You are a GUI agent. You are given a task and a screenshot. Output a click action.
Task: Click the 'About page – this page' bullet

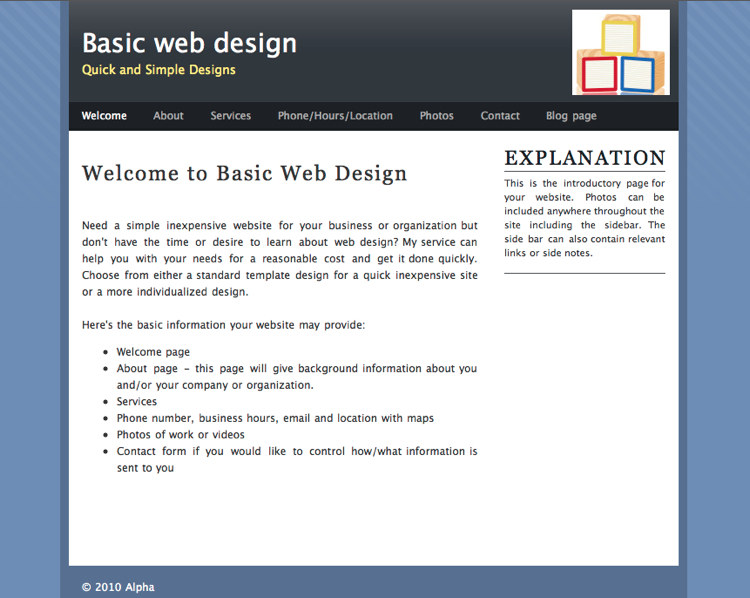297,377
